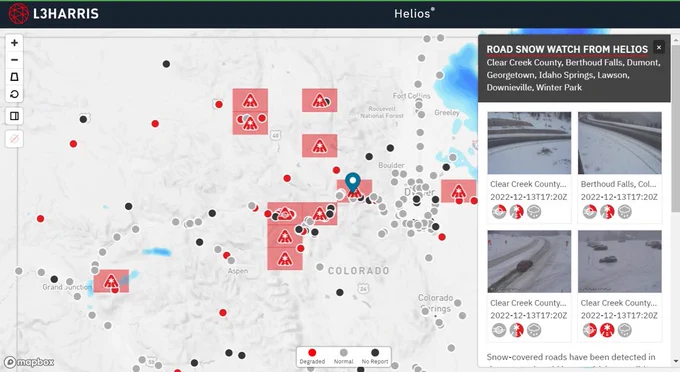Screen dimensions: 680x372
Task: Open the Berthoud Falls camera thumbnail
Action: pyautogui.click(x=620, y=143)
